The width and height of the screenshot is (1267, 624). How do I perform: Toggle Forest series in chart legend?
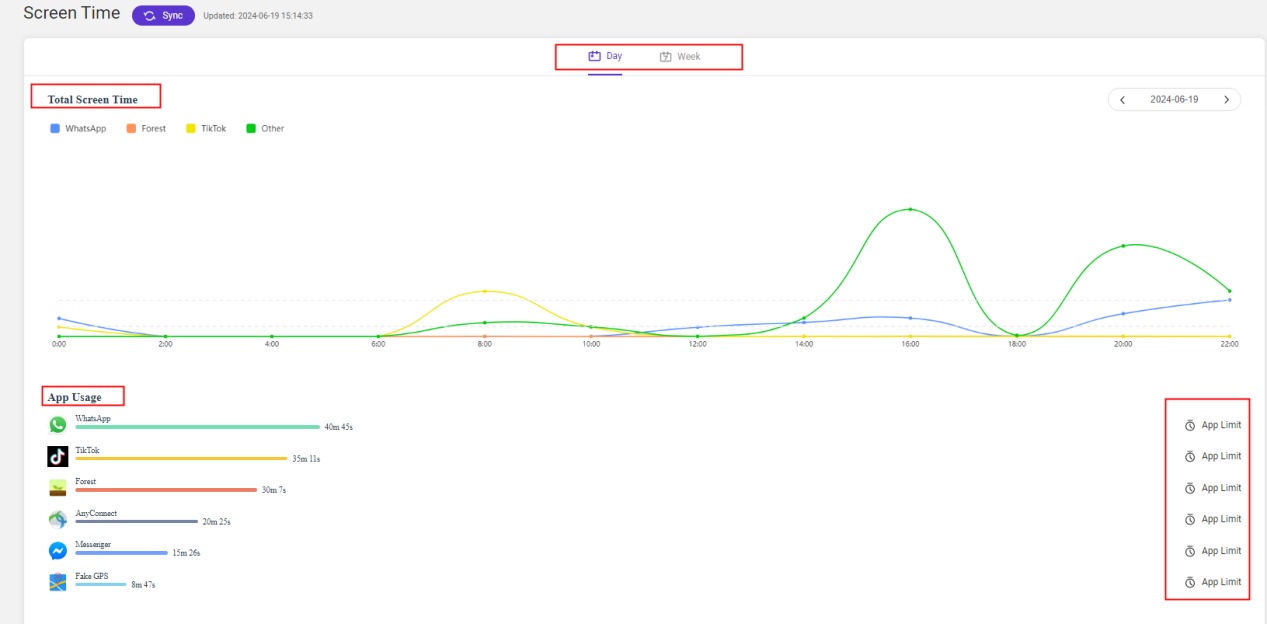coord(146,129)
